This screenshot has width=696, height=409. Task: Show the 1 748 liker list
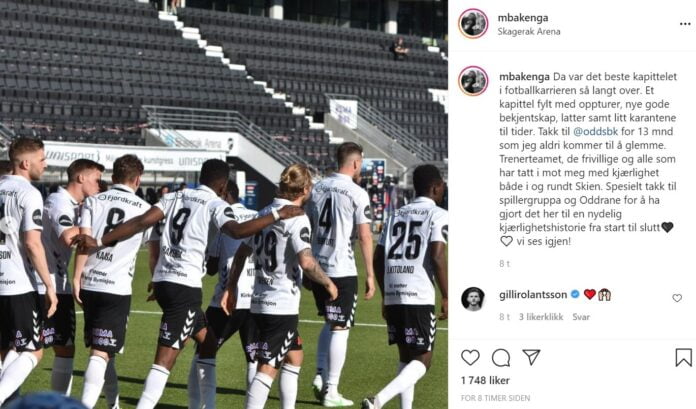(485, 381)
